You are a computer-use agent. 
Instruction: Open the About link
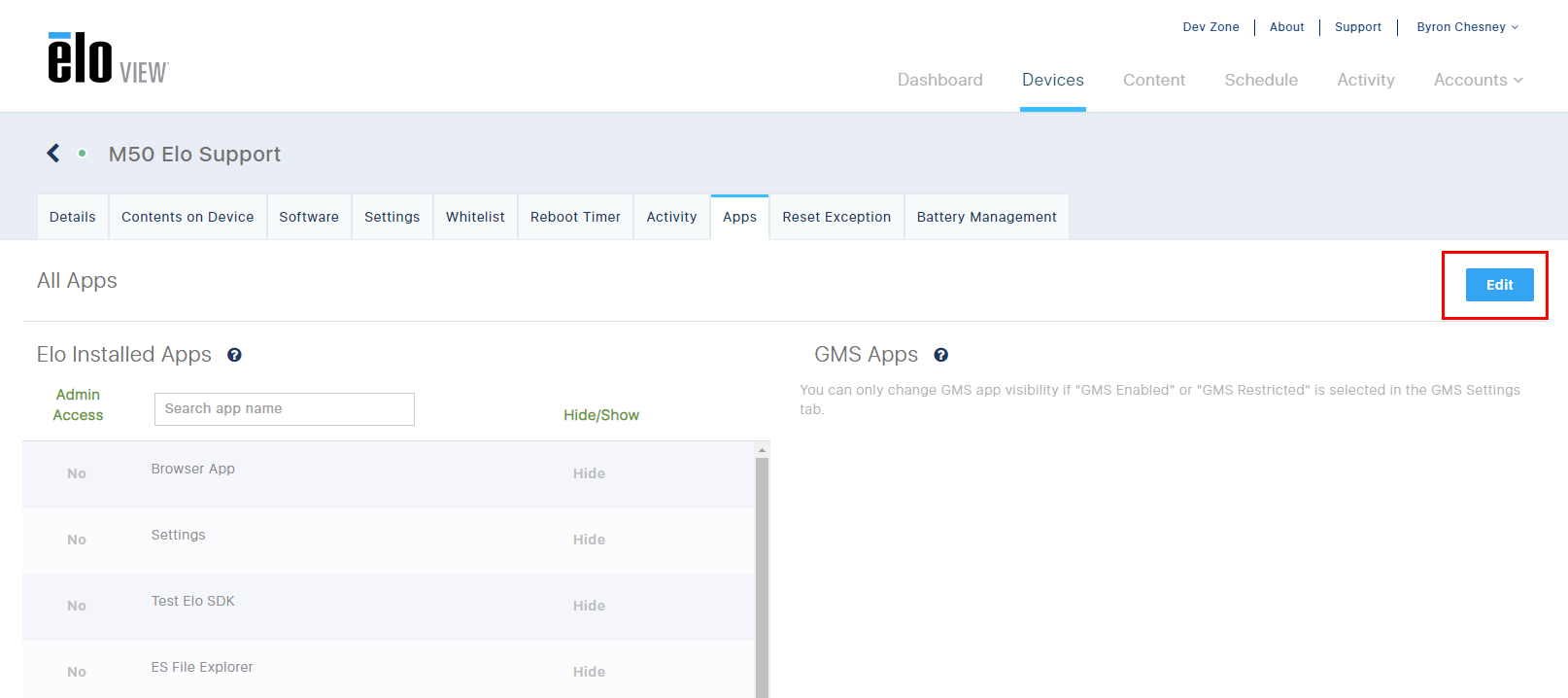coord(1286,27)
